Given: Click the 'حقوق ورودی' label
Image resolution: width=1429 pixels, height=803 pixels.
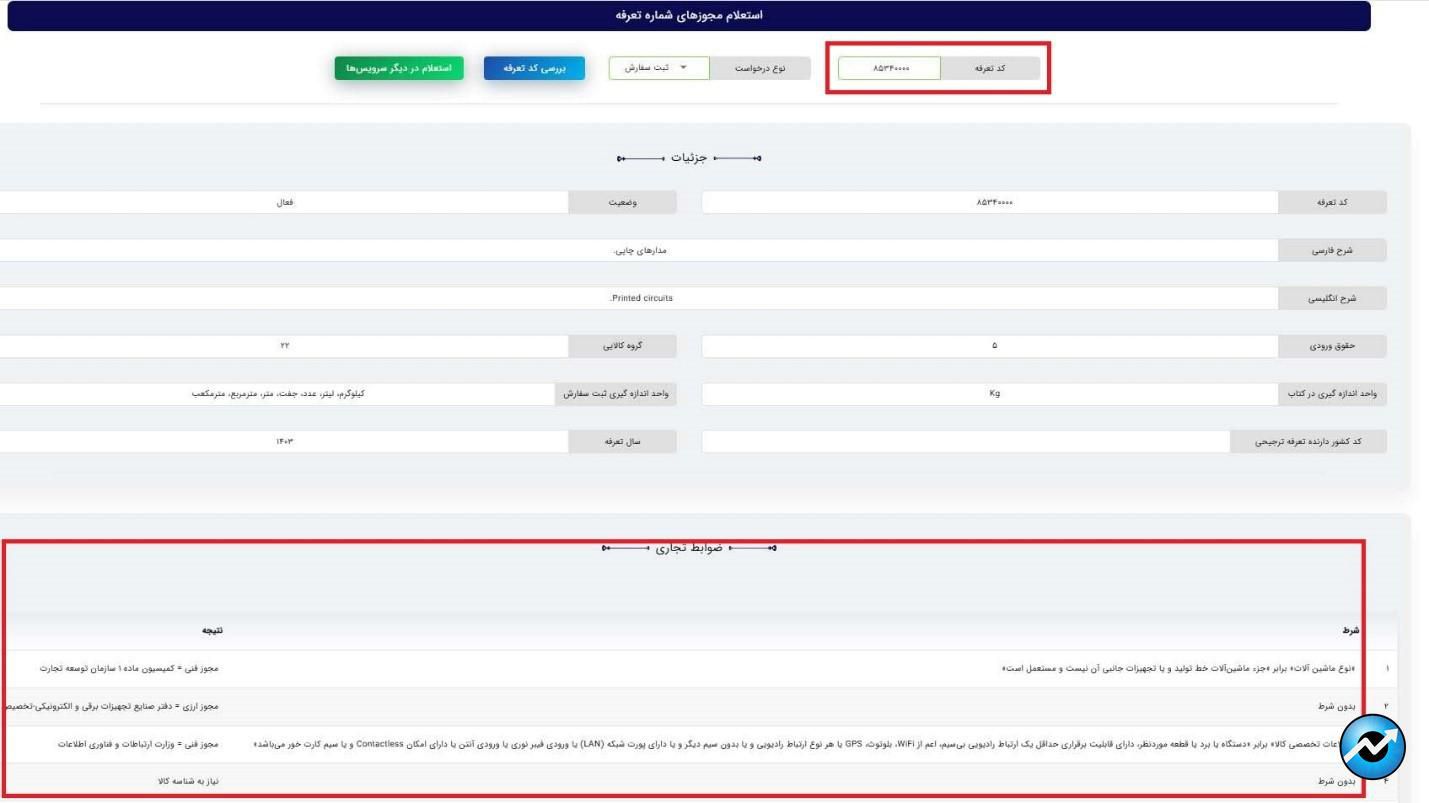Looking at the screenshot, I should tap(1332, 346).
